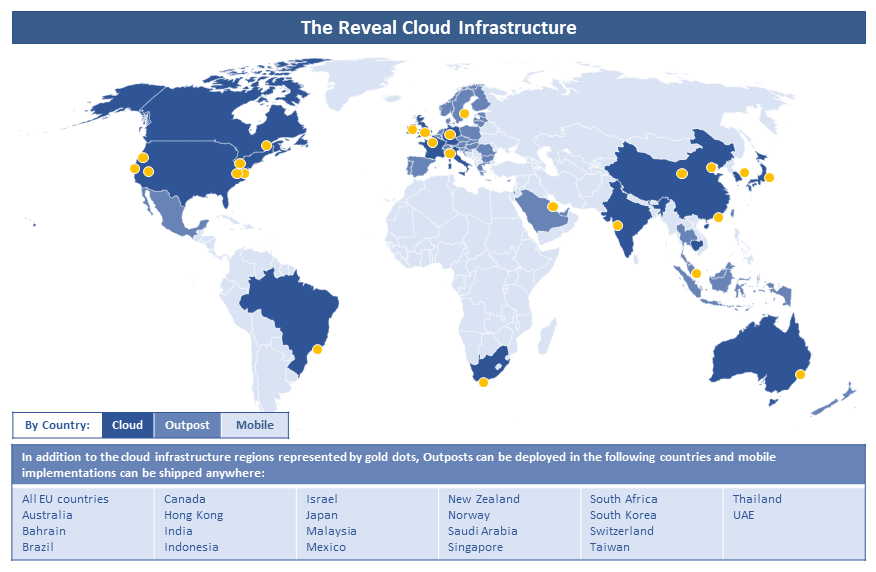
Task: Click 'Israel' in the country list
Action: click(x=322, y=499)
